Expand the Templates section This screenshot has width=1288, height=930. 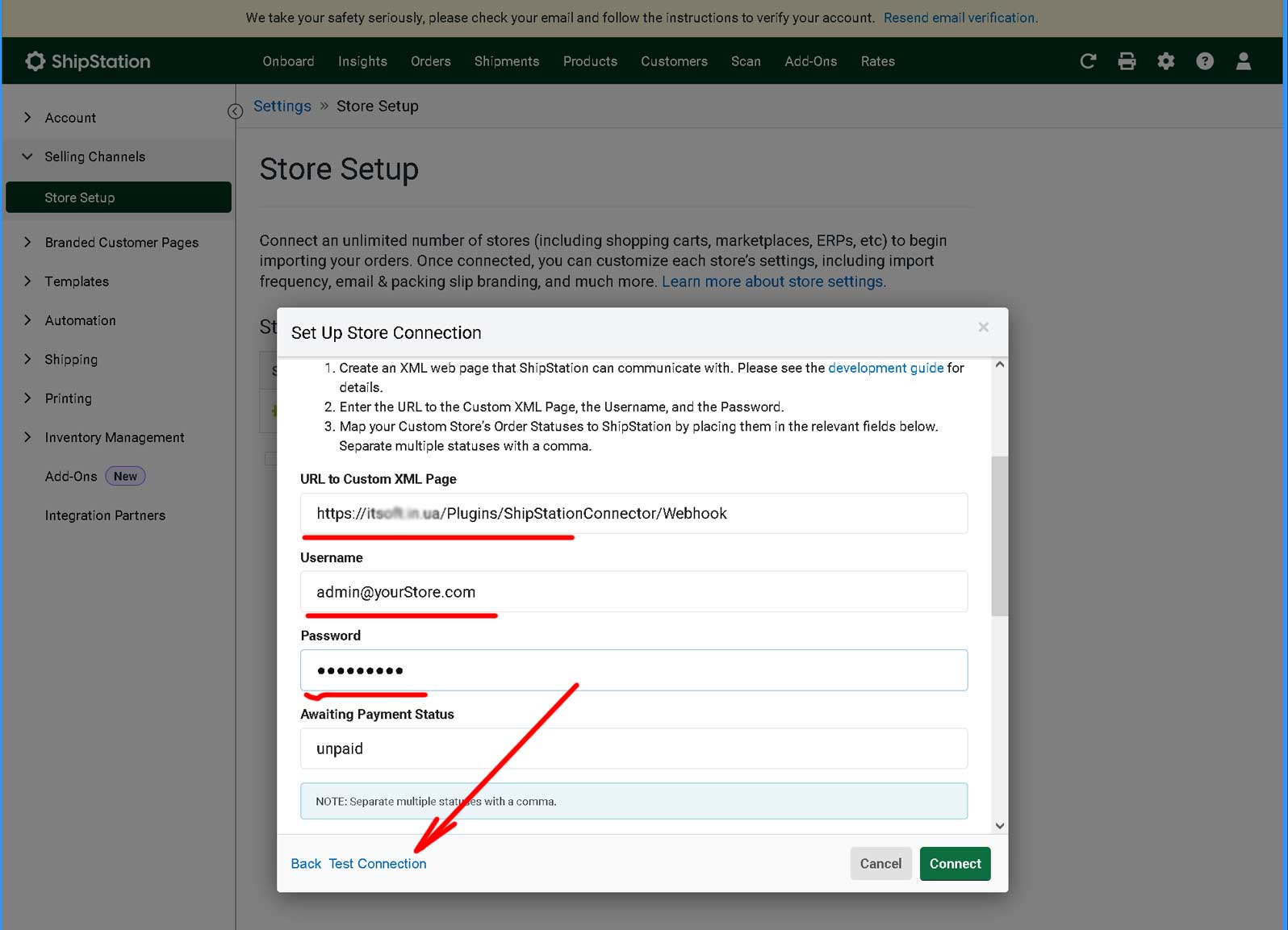pos(27,281)
